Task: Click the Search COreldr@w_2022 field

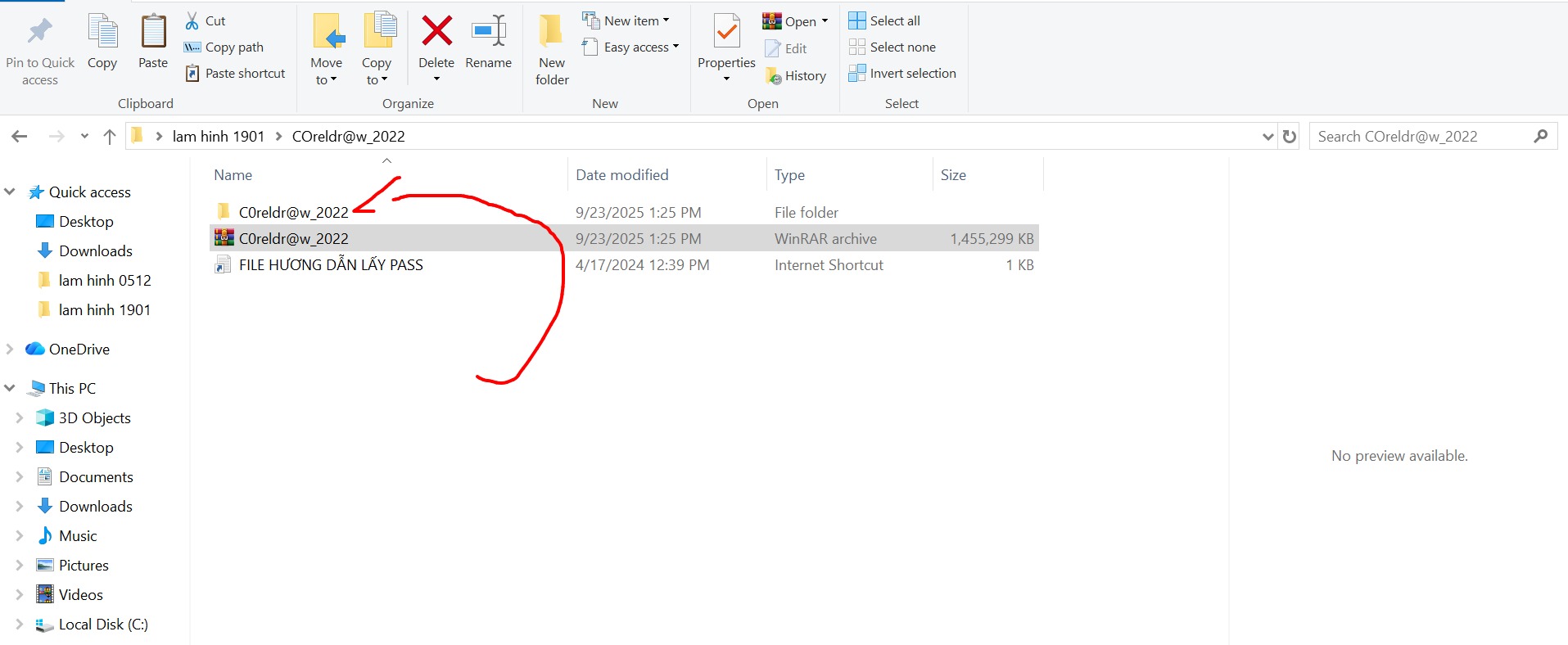Action: (x=1421, y=137)
